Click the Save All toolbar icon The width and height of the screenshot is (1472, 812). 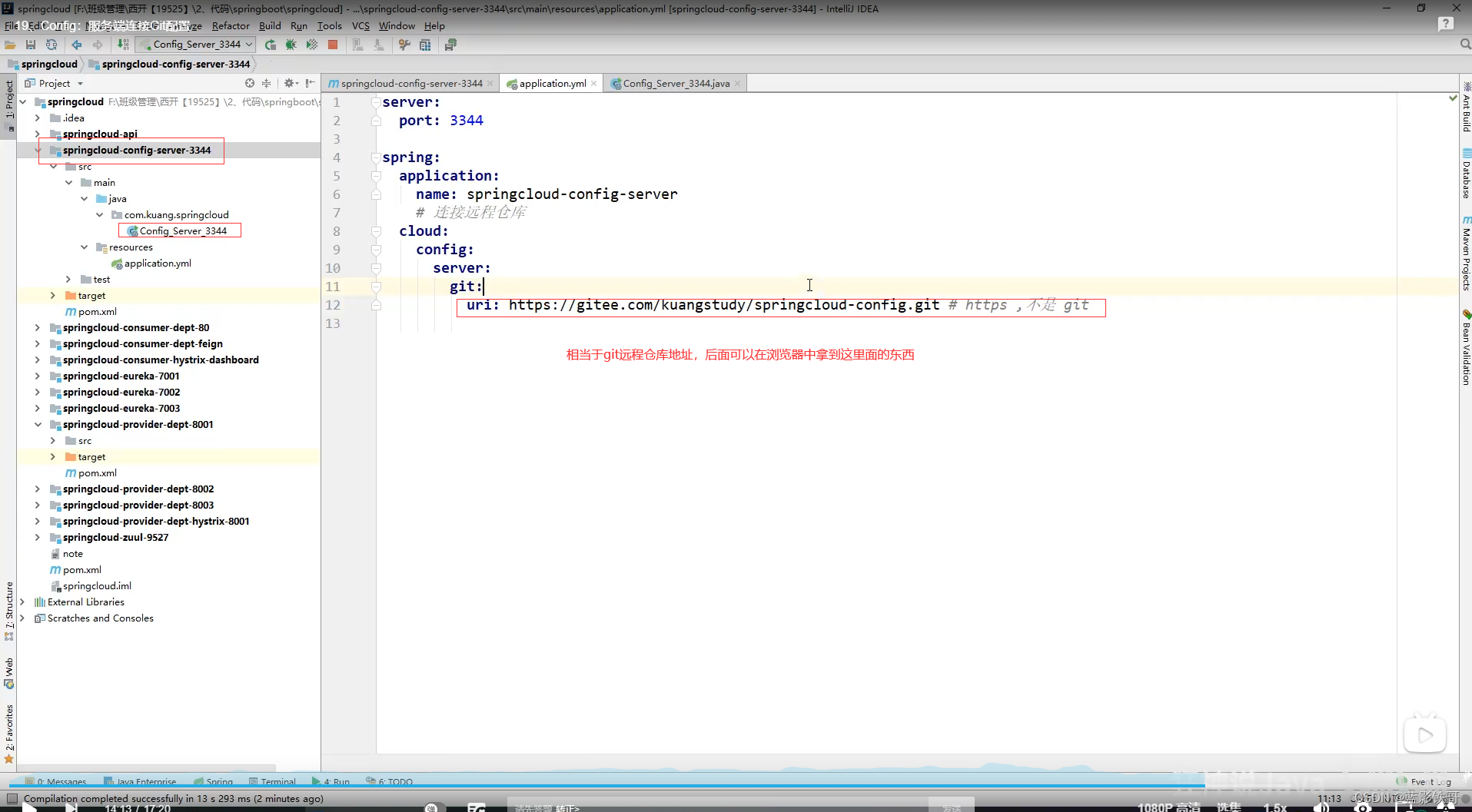(x=31, y=45)
